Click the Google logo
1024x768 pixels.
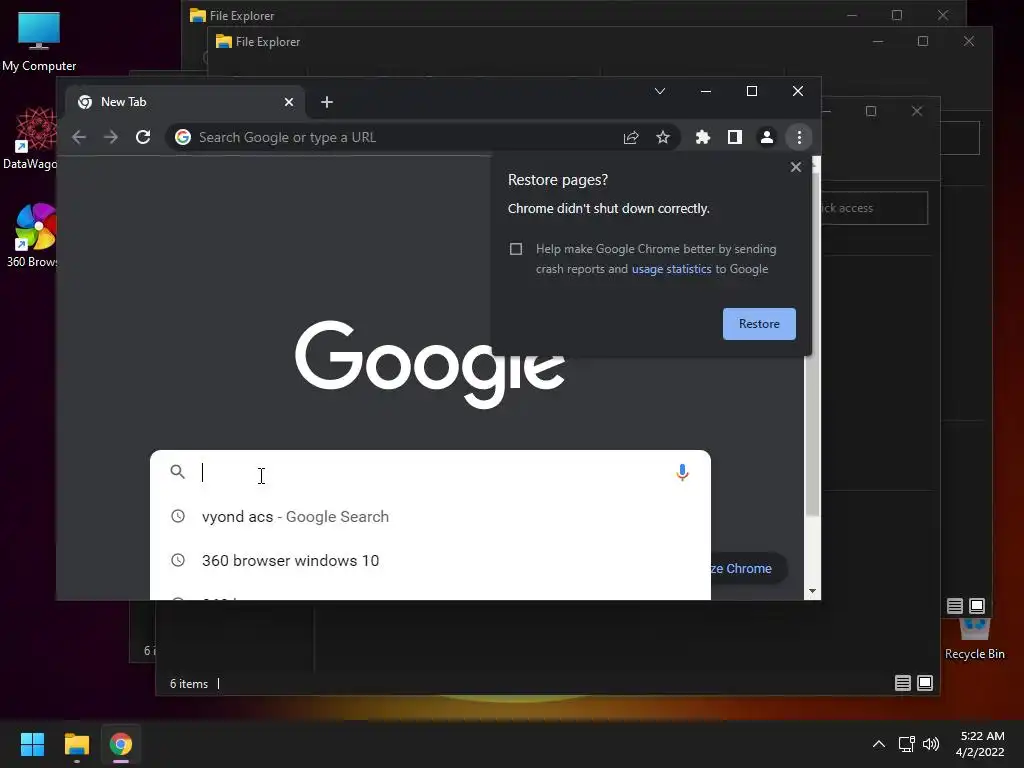(430, 363)
